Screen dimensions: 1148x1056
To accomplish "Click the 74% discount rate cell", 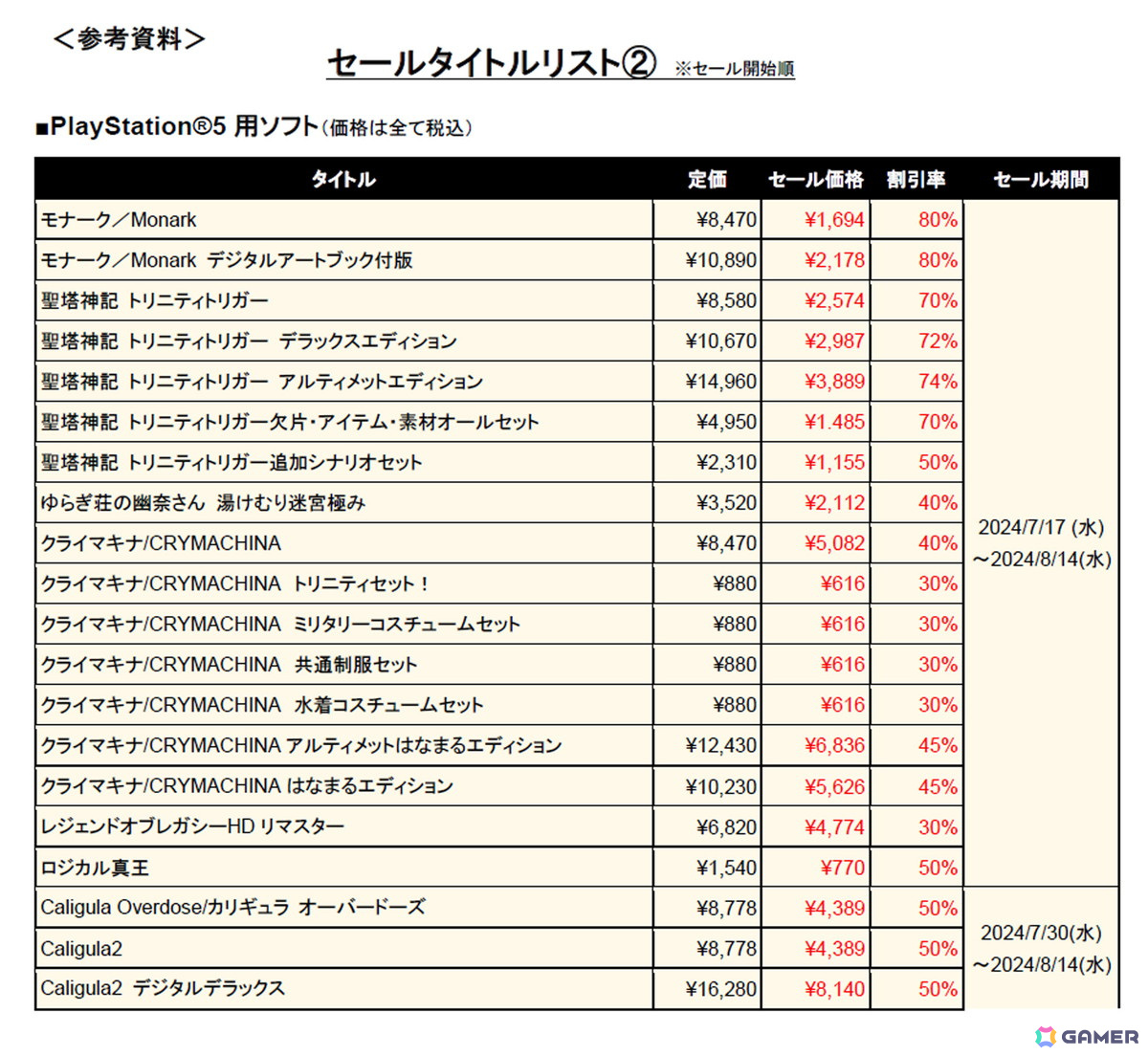I will tap(938, 382).
